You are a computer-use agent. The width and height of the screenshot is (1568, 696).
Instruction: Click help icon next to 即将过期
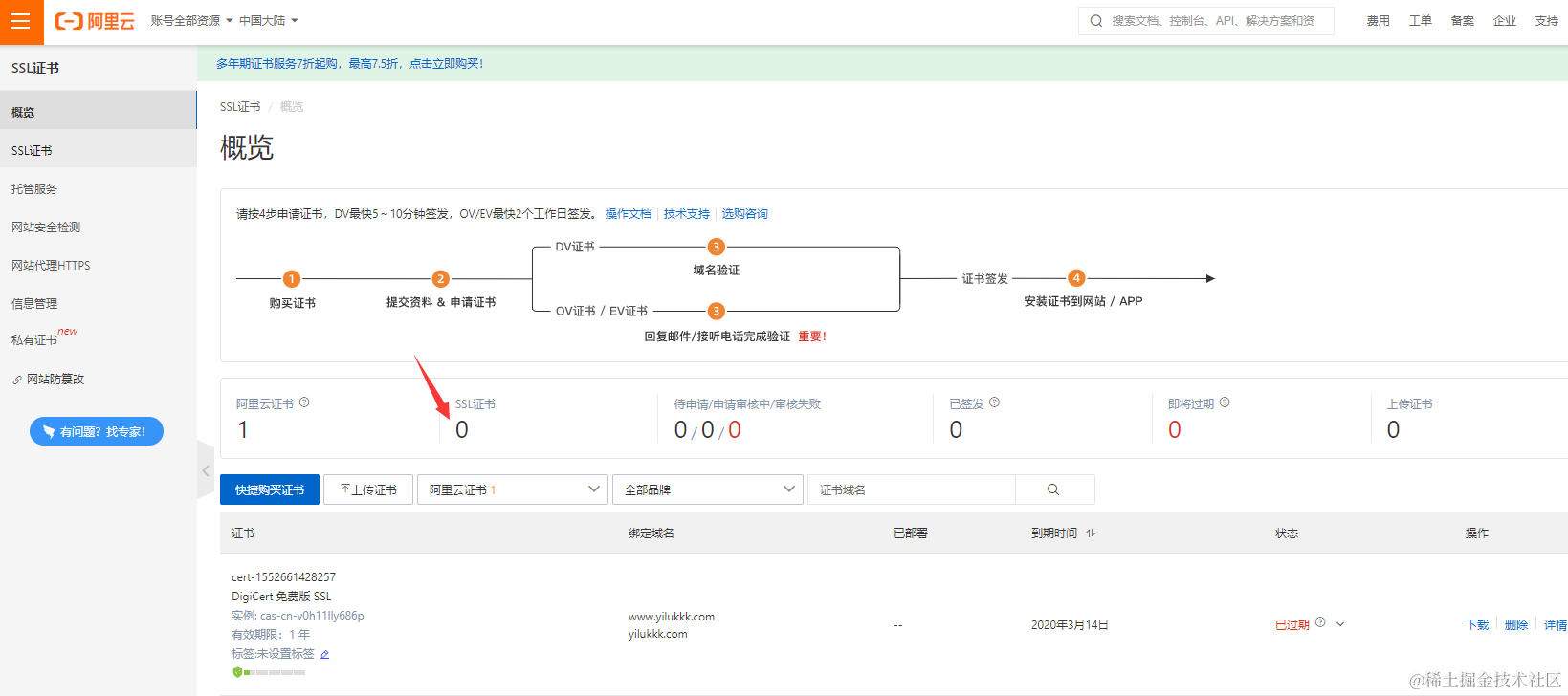pyautogui.click(x=1225, y=402)
